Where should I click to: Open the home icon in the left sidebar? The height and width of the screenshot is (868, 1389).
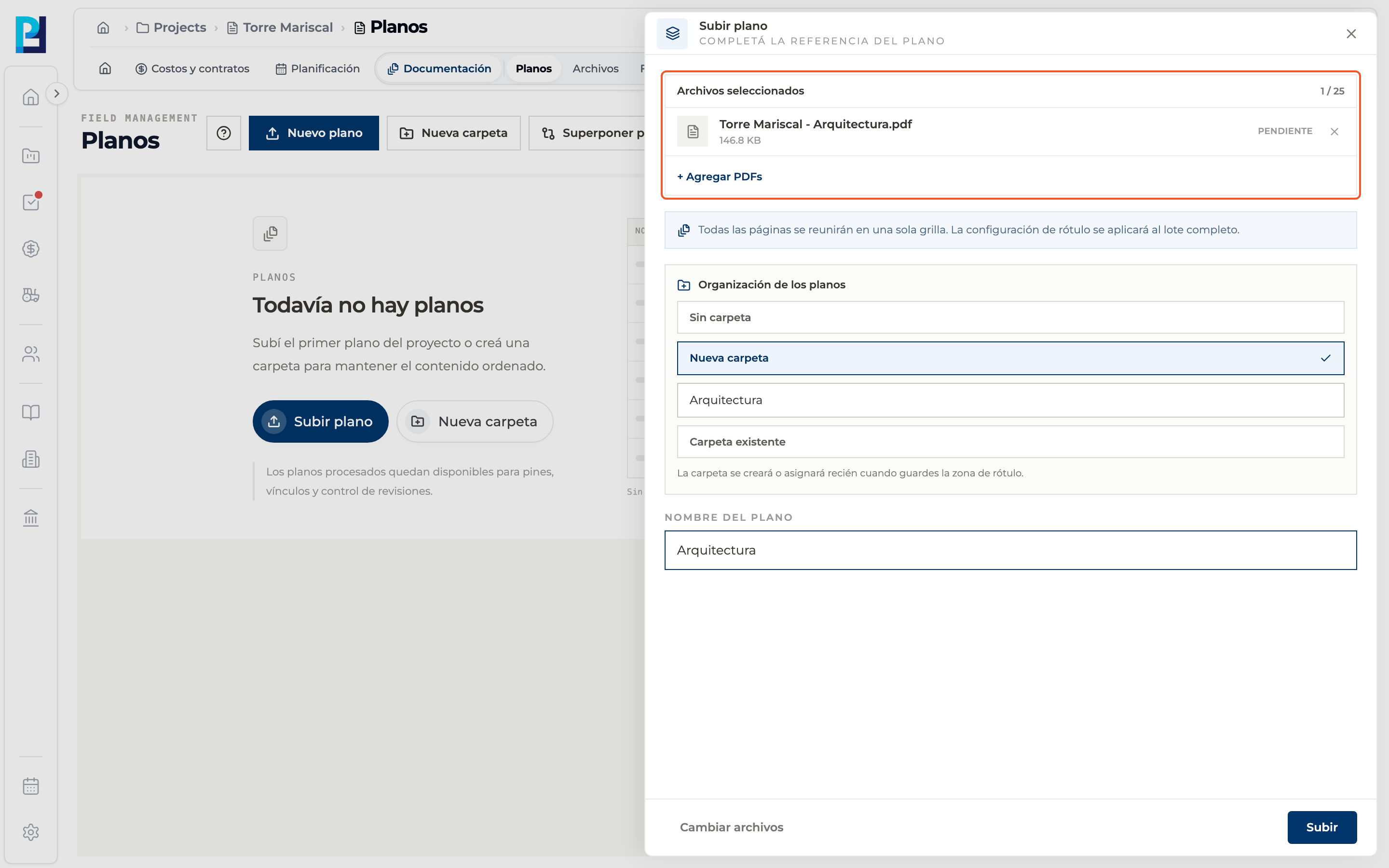coord(30,97)
